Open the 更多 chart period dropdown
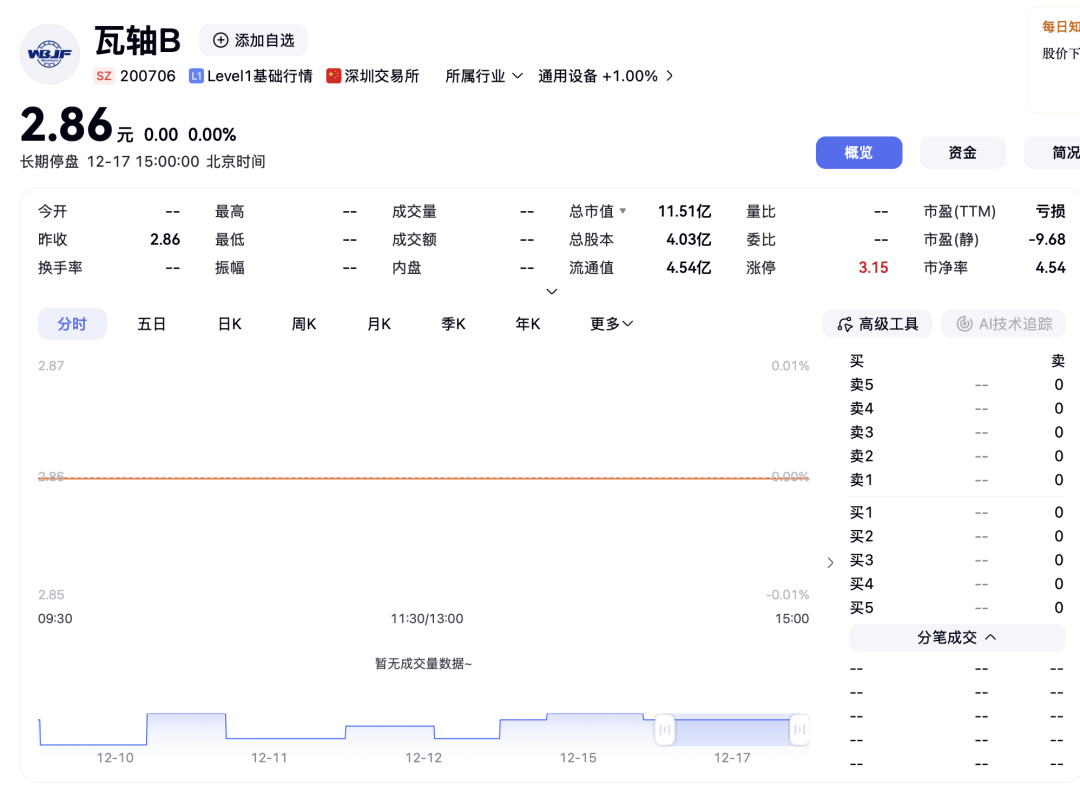This screenshot has height=798, width=1080. coord(611,324)
